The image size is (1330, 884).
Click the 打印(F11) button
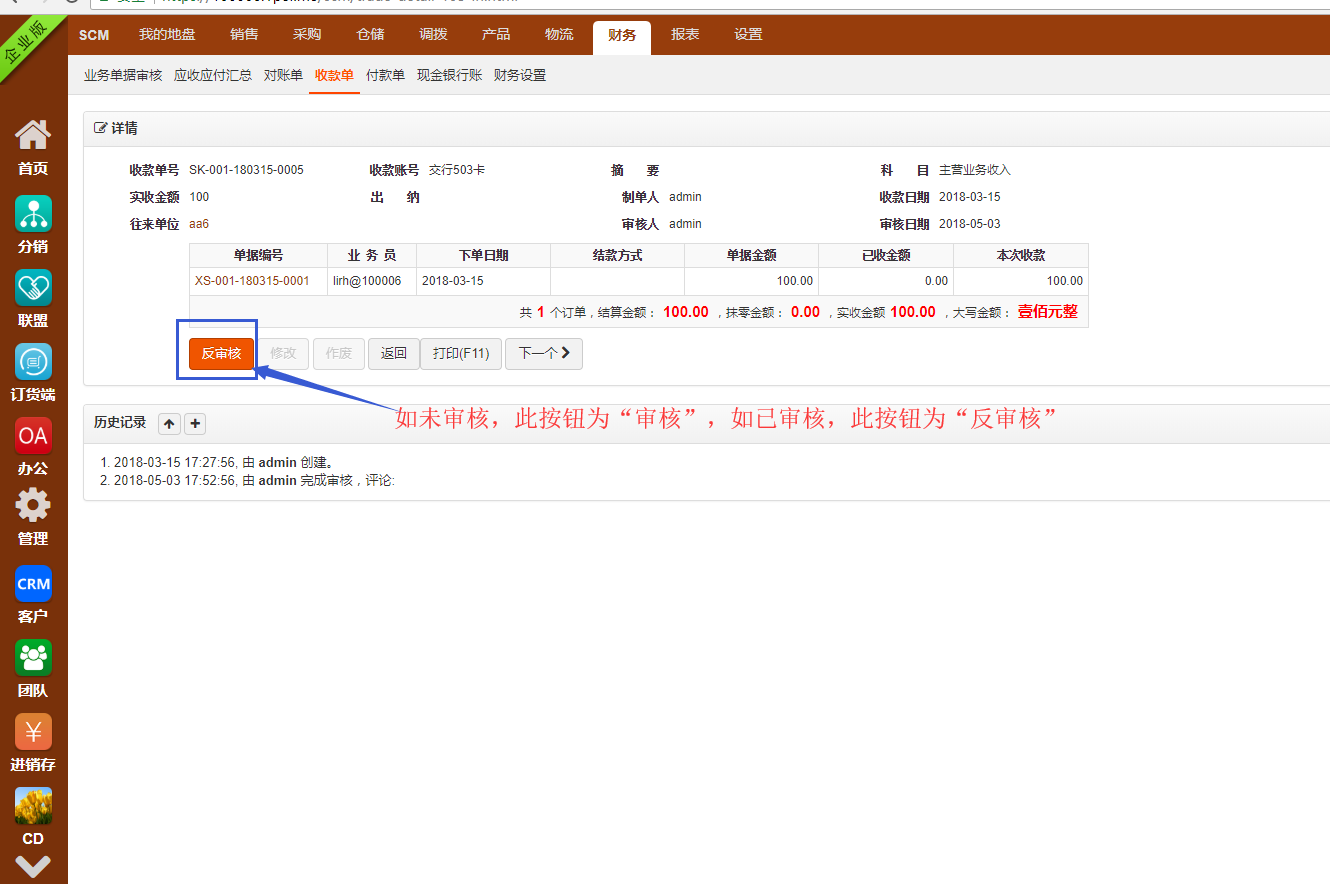[x=461, y=354]
